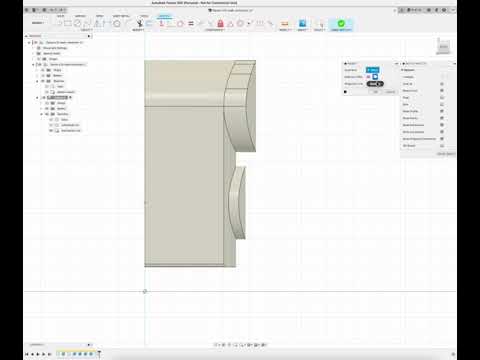Collapse the root component in the browser tree
This screenshot has height=360, width=480.
pyautogui.click(x=29, y=43)
